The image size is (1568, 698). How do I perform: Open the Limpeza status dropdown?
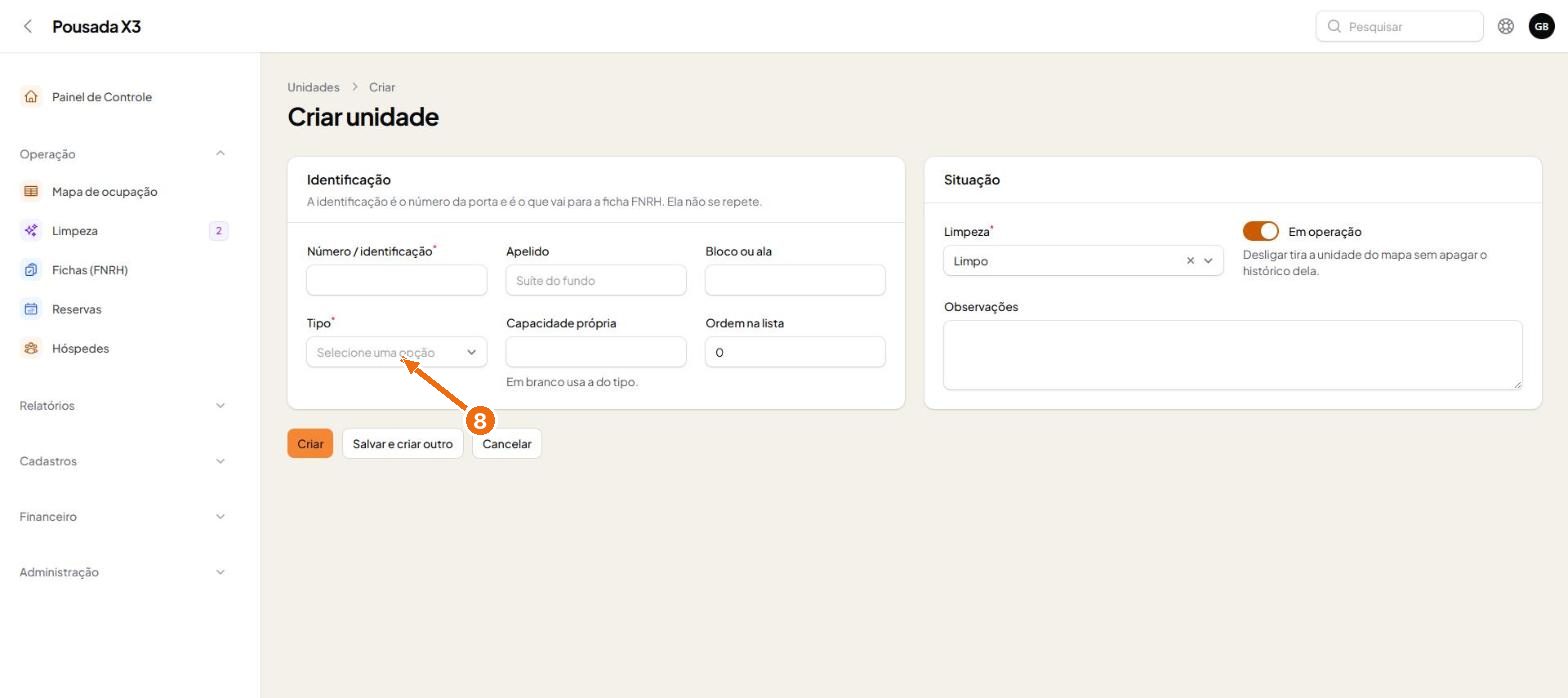1083,261
